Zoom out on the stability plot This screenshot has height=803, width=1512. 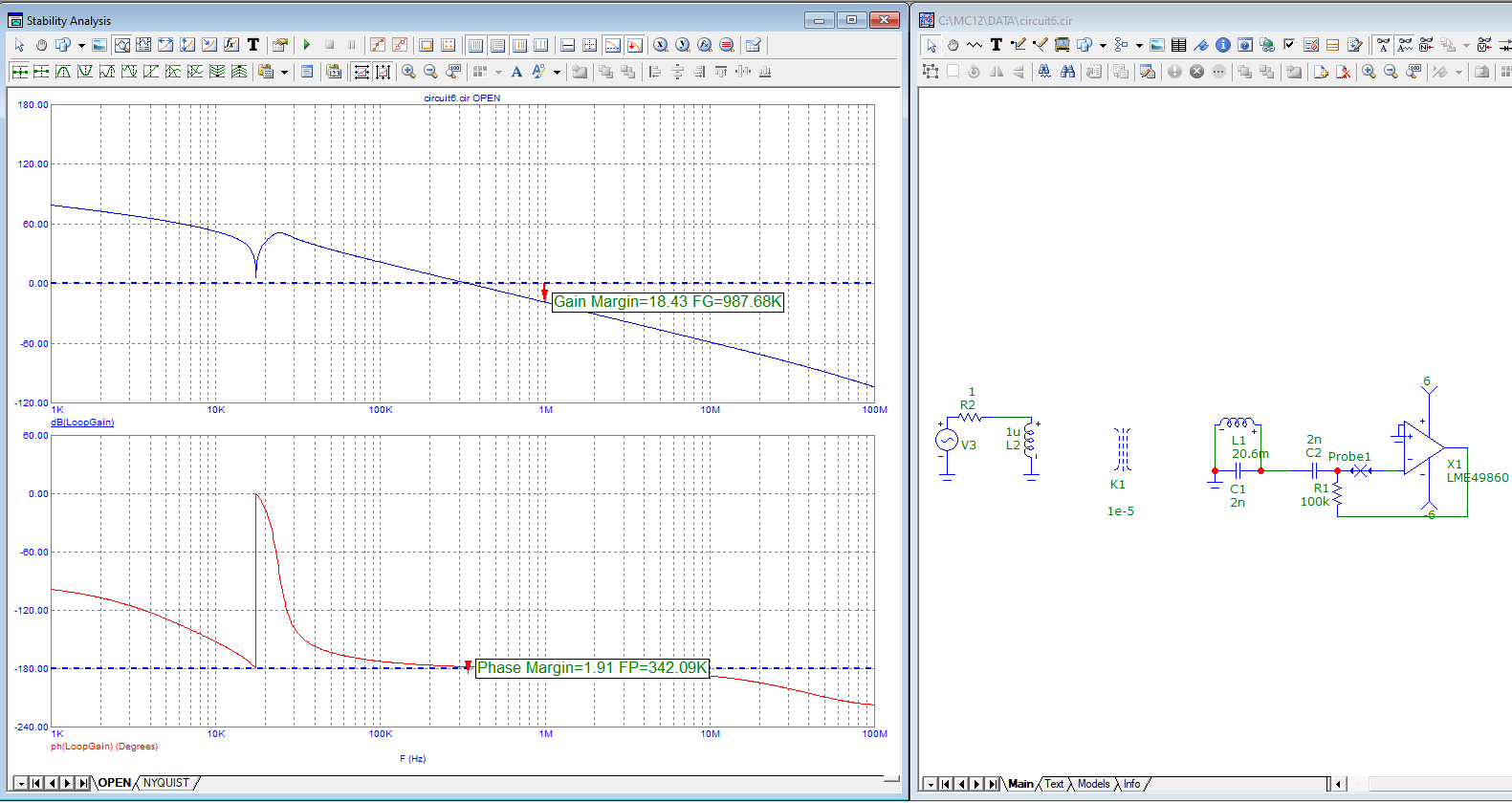point(430,72)
